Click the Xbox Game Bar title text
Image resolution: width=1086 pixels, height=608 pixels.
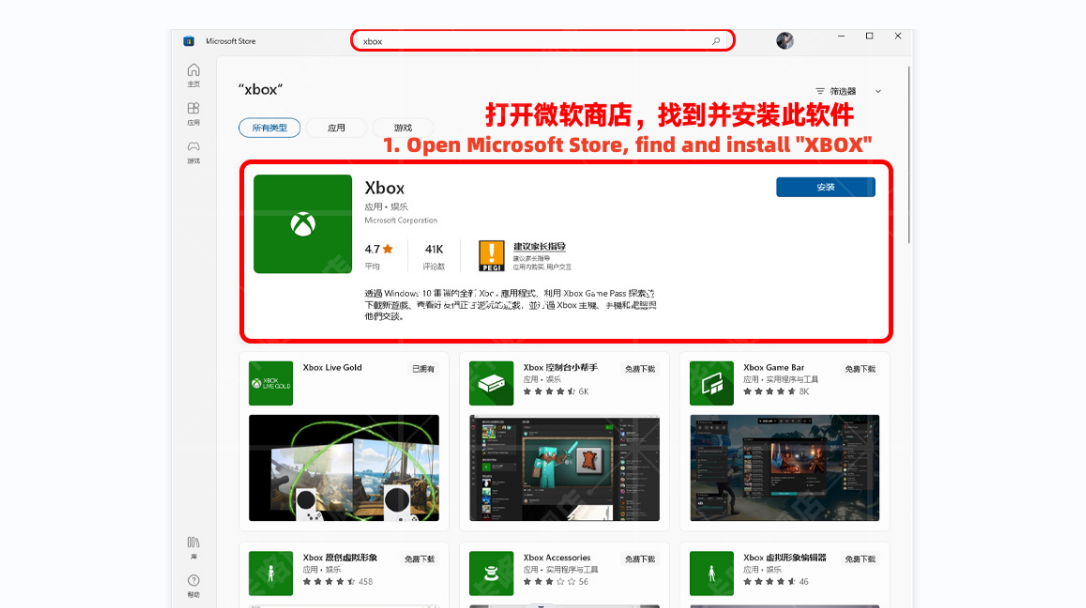point(774,368)
